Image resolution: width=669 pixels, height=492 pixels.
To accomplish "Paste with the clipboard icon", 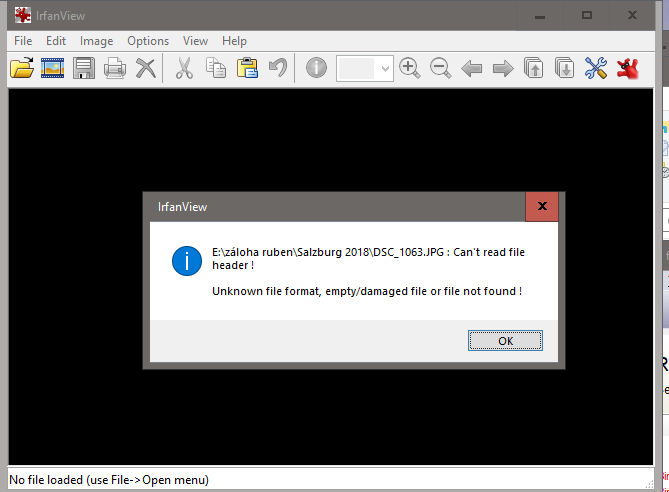I will click(247, 68).
